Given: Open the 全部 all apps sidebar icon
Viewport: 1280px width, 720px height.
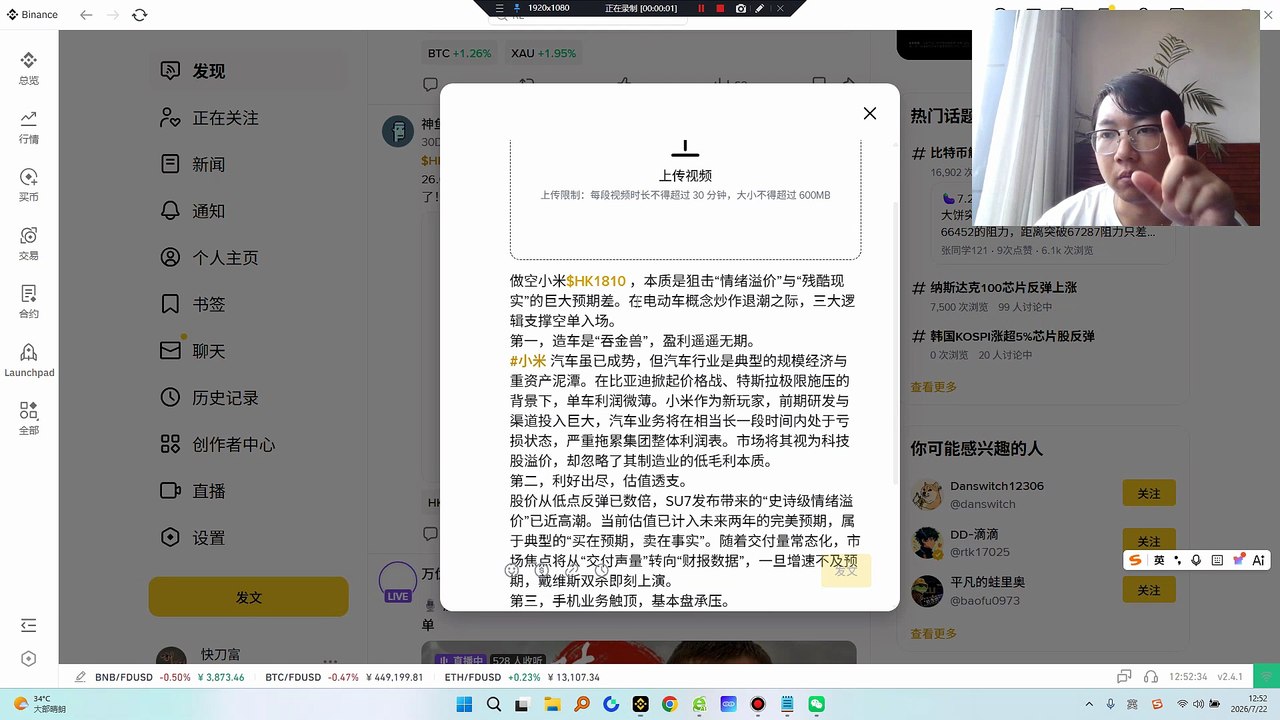Looking at the screenshot, I should 28,418.
